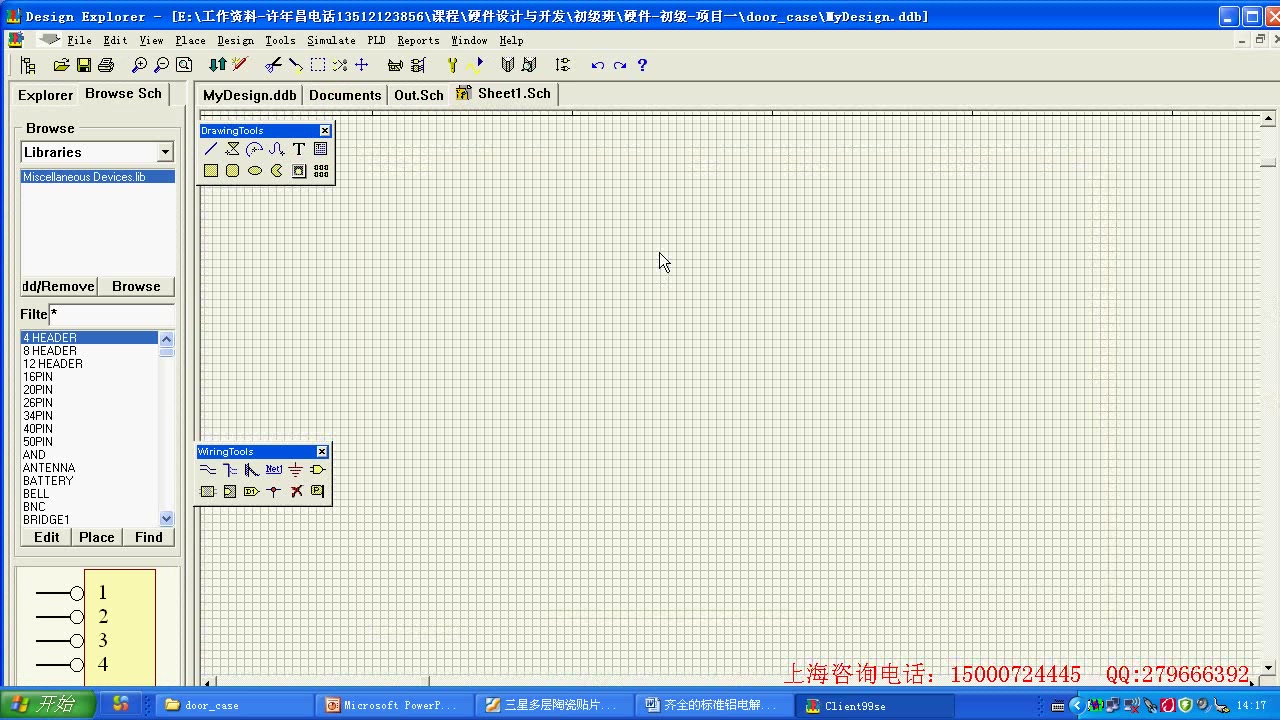Switch to the Explorer panel tab
The width and height of the screenshot is (1280, 720).
pyautogui.click(x=45, y=95)
